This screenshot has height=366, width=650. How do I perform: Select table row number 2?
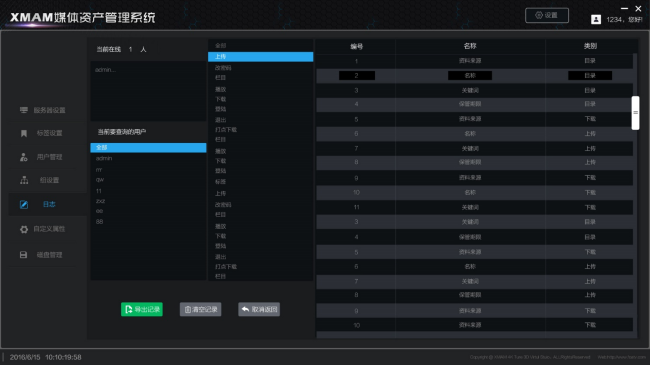[475, 75]
